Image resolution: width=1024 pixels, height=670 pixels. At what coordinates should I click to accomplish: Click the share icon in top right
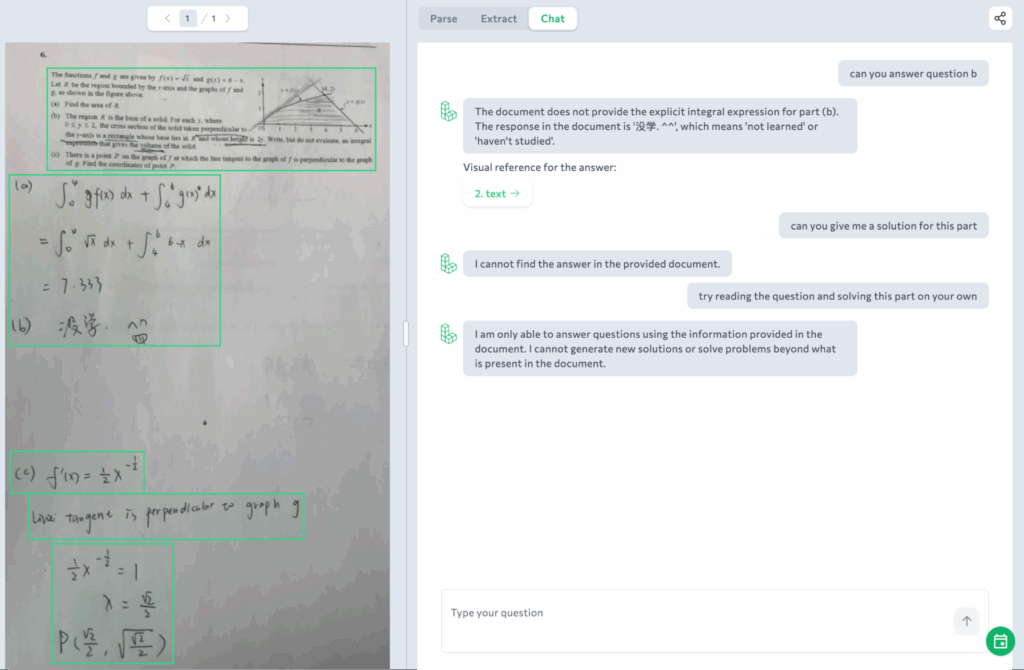(x=999, y=19)
